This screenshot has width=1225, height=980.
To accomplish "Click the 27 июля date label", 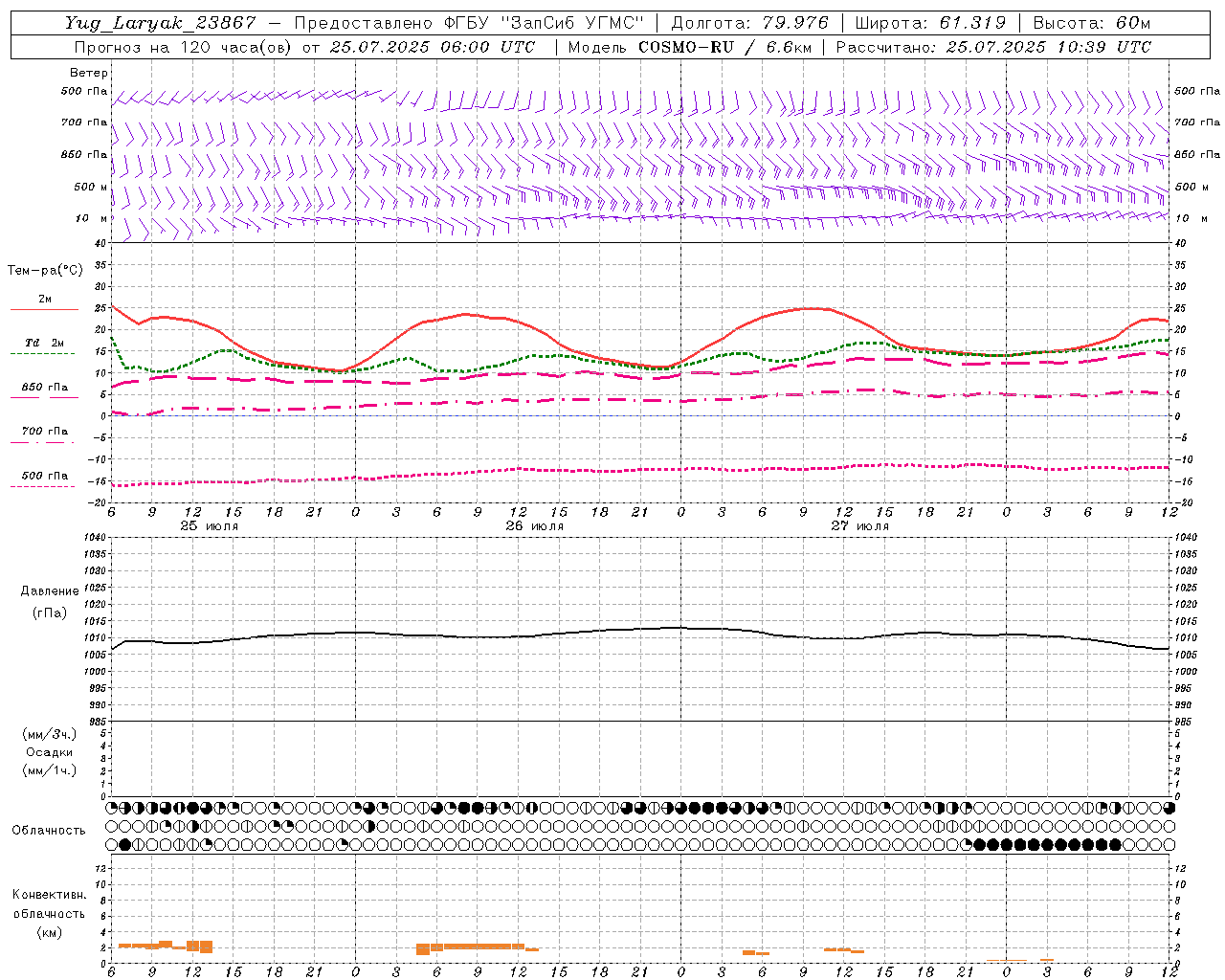I will pyautogui.click(x=860, y=526).
